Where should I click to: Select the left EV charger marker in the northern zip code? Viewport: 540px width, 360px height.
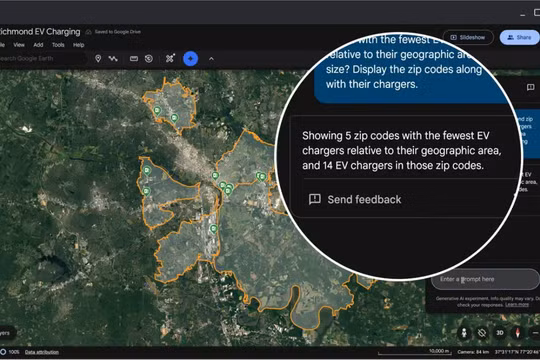coord(157,111)
